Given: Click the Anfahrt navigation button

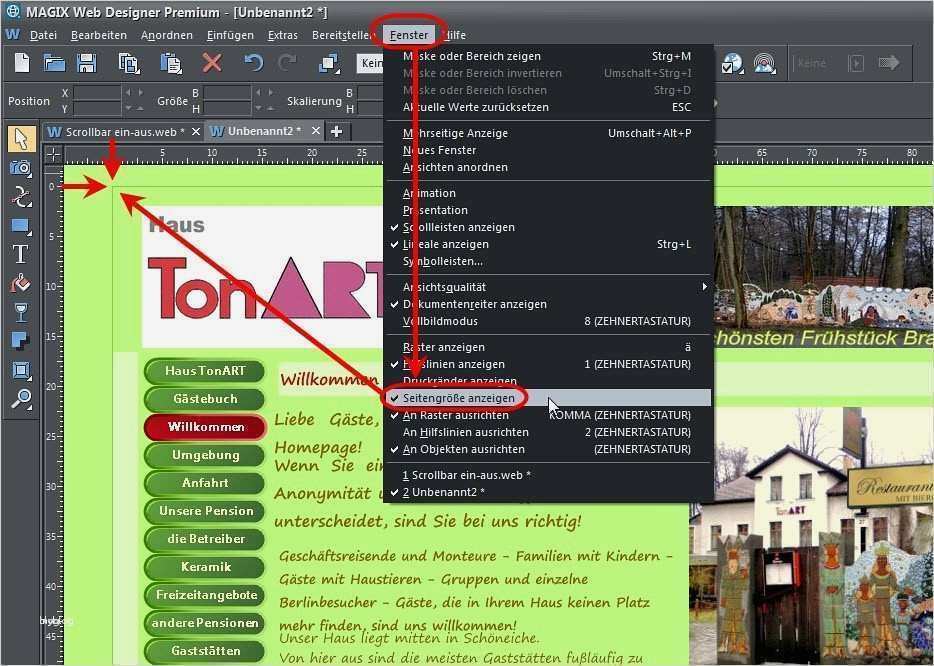Looking at the screenshot, I should pyautogui.click(x=205, y=483).
